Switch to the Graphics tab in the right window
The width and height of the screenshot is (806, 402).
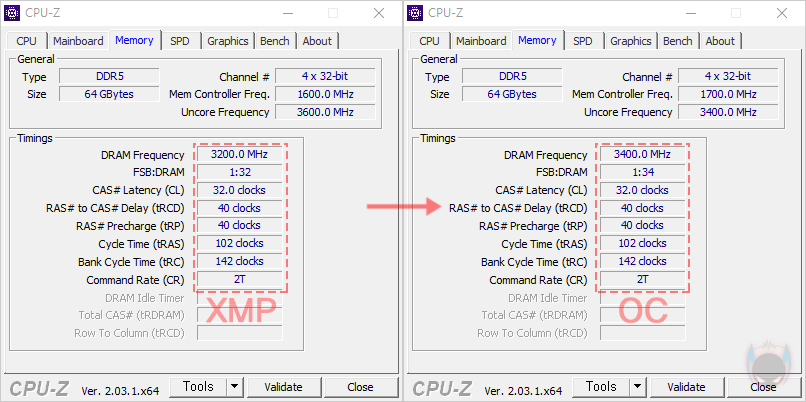coord(631,41)
